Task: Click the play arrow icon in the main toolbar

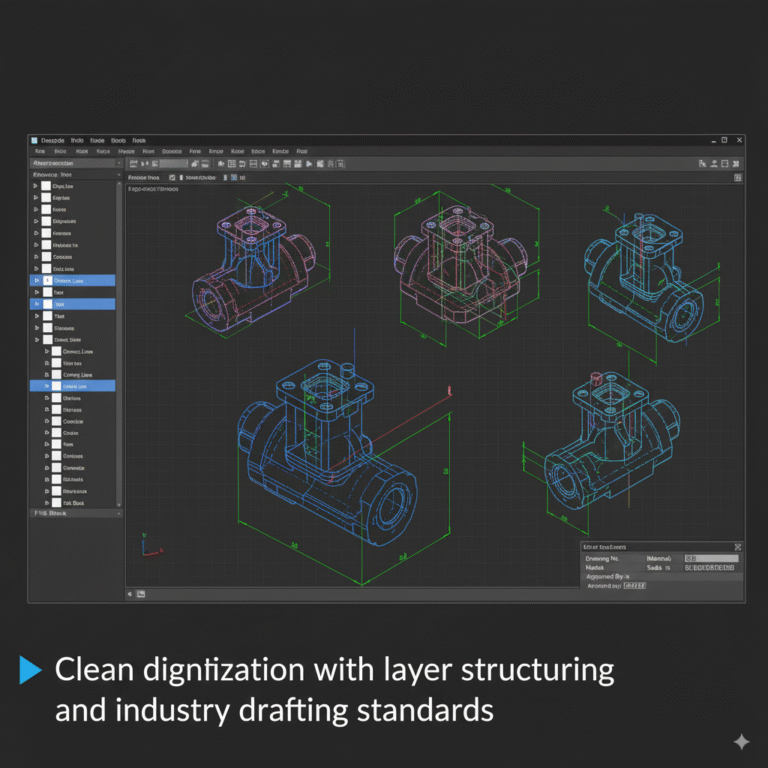Action: [310, 163]
